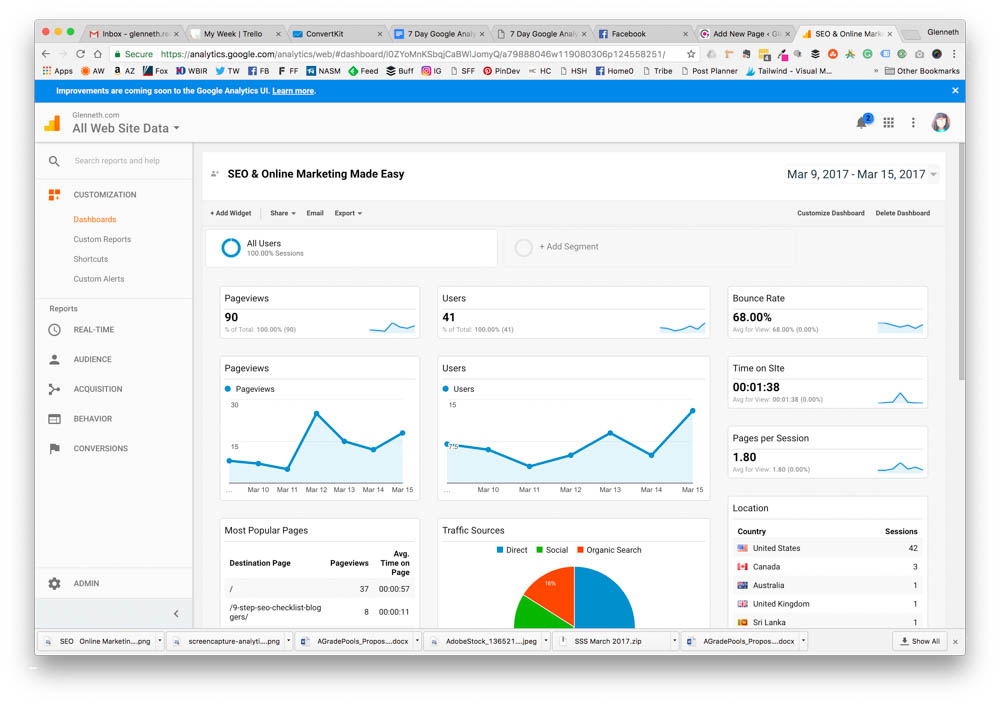
Task: Click the search magnifier icon in sidebar
Action: (x=54, y=161)
